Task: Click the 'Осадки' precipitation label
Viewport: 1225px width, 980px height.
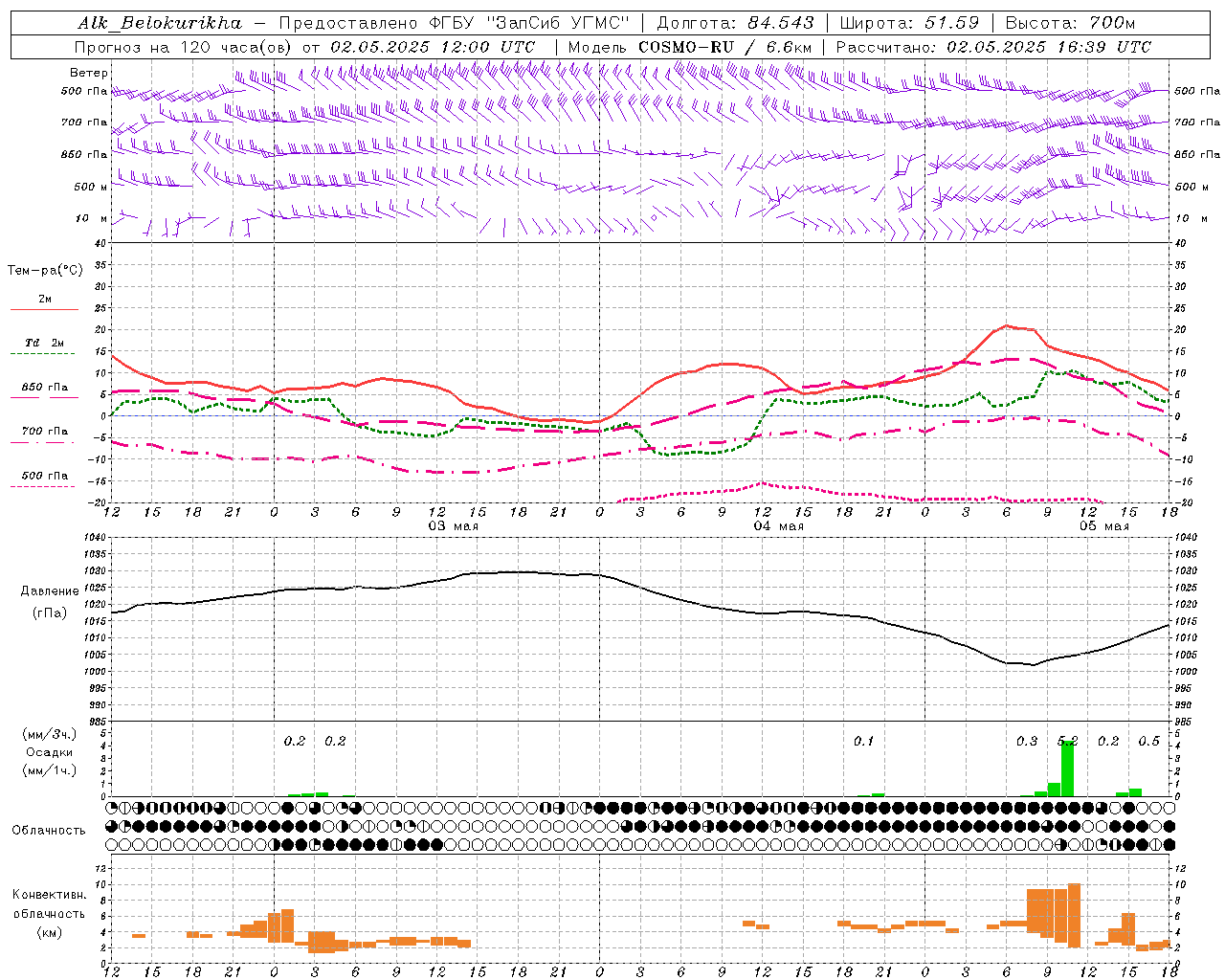Action: [50, 752]
